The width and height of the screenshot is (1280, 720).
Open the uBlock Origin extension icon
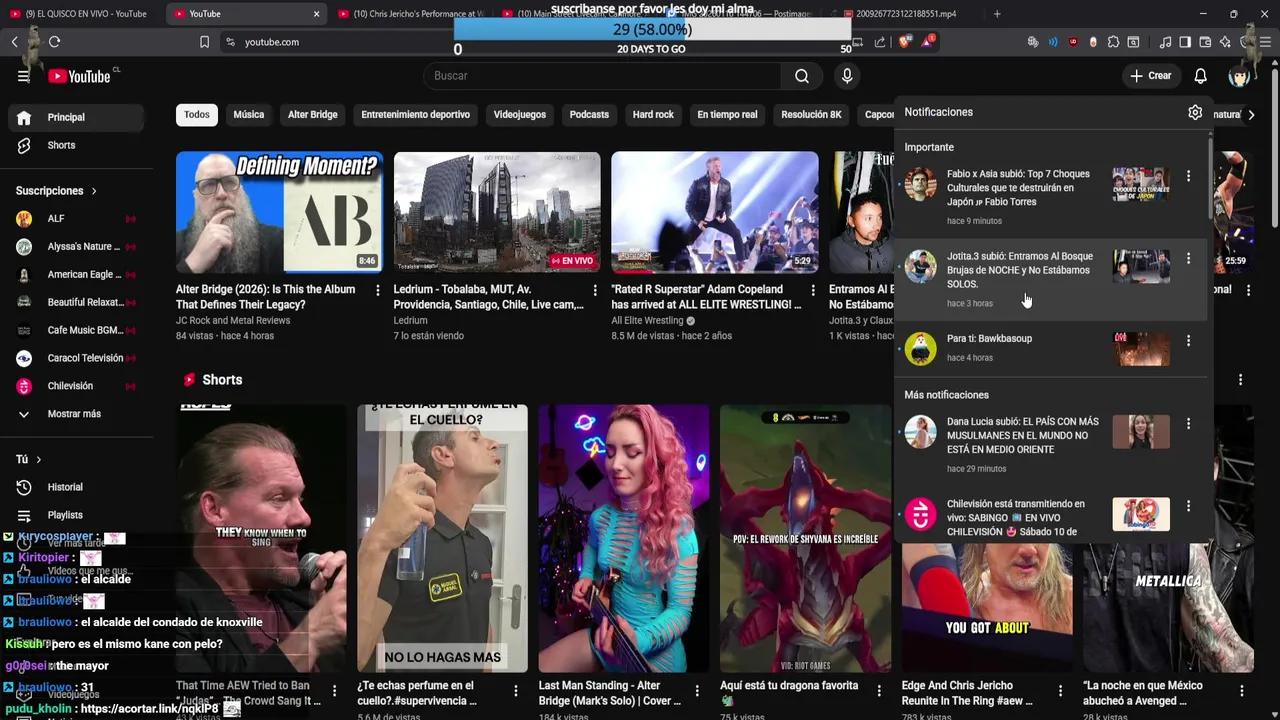1073,42
